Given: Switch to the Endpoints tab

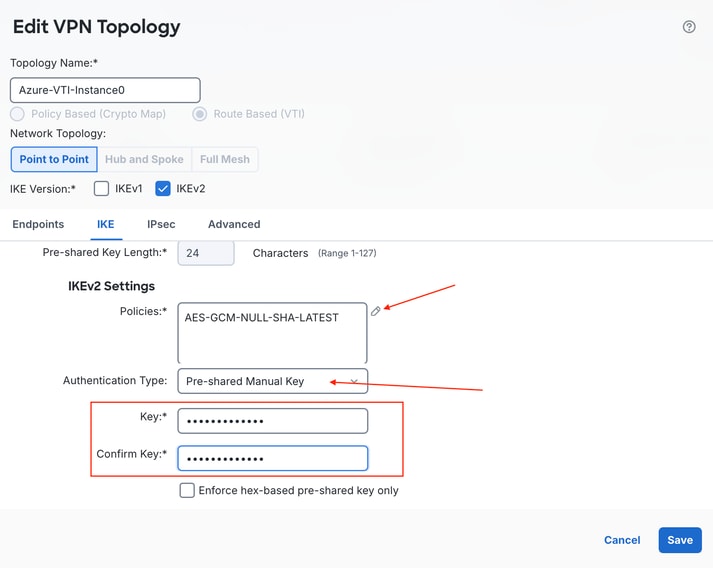Looking at the screenshot, I should (x=38, y=224).
